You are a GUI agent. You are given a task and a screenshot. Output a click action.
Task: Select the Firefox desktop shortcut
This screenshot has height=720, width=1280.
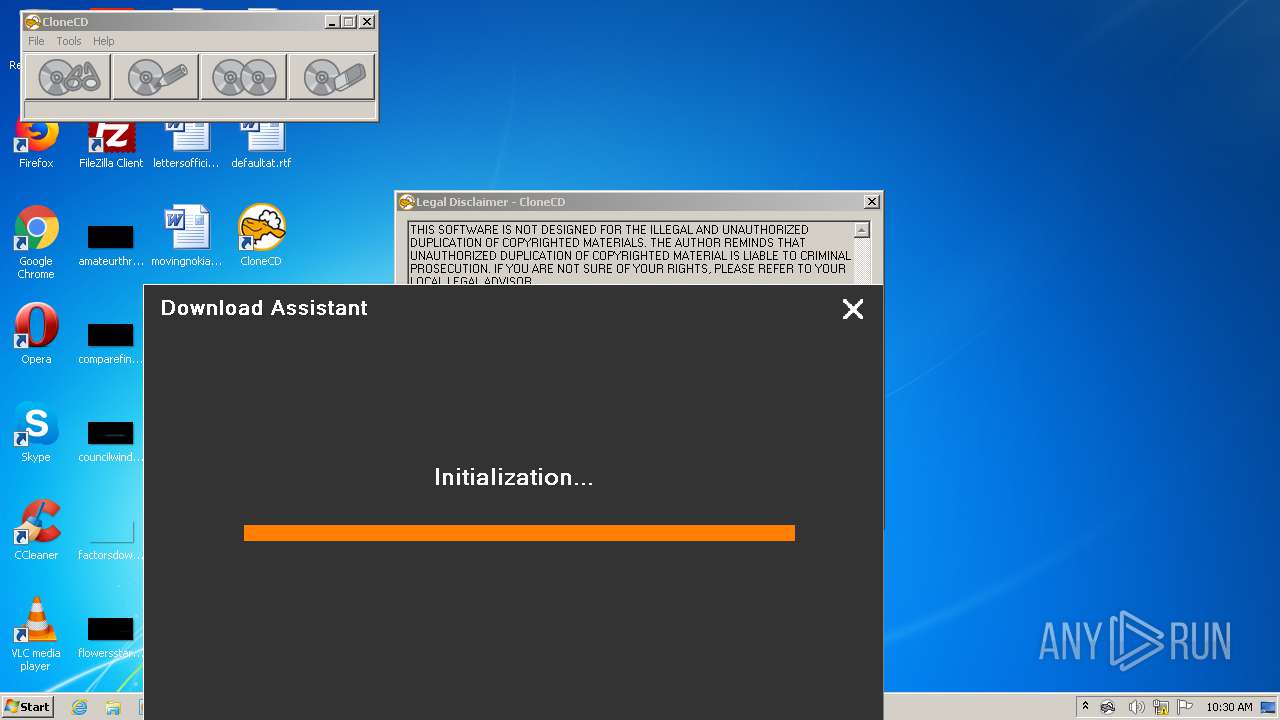click(36, 143)
